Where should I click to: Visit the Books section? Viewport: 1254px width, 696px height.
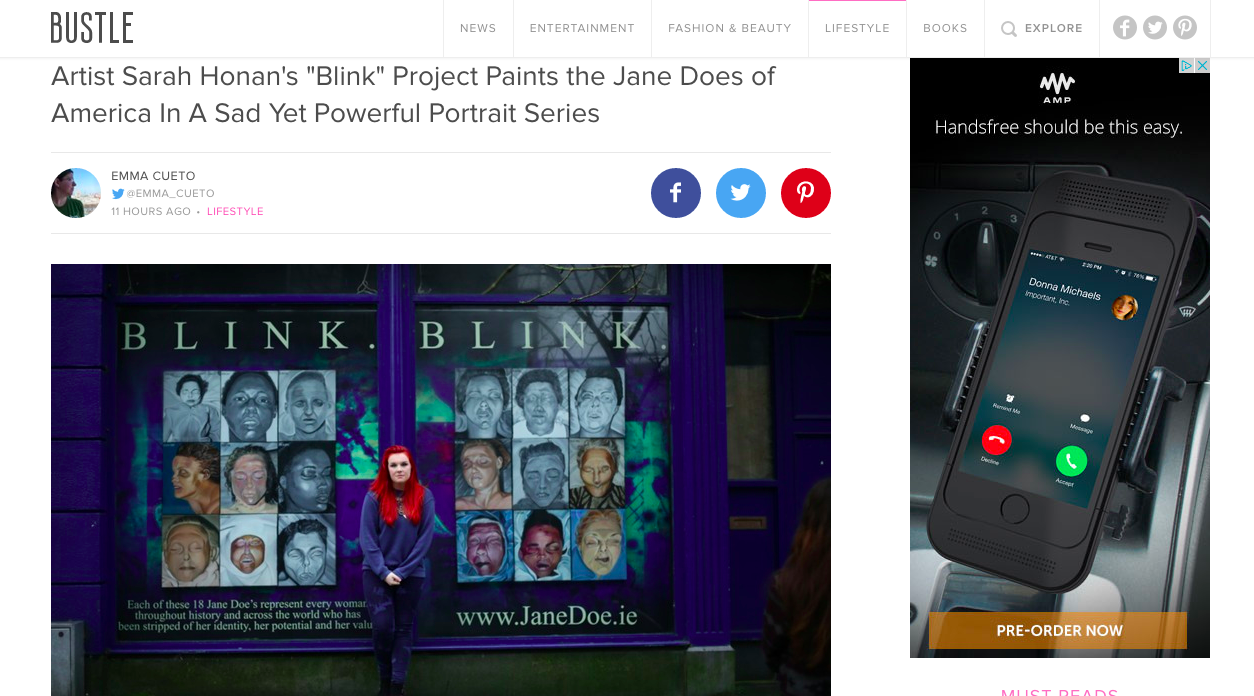[945, 28]
